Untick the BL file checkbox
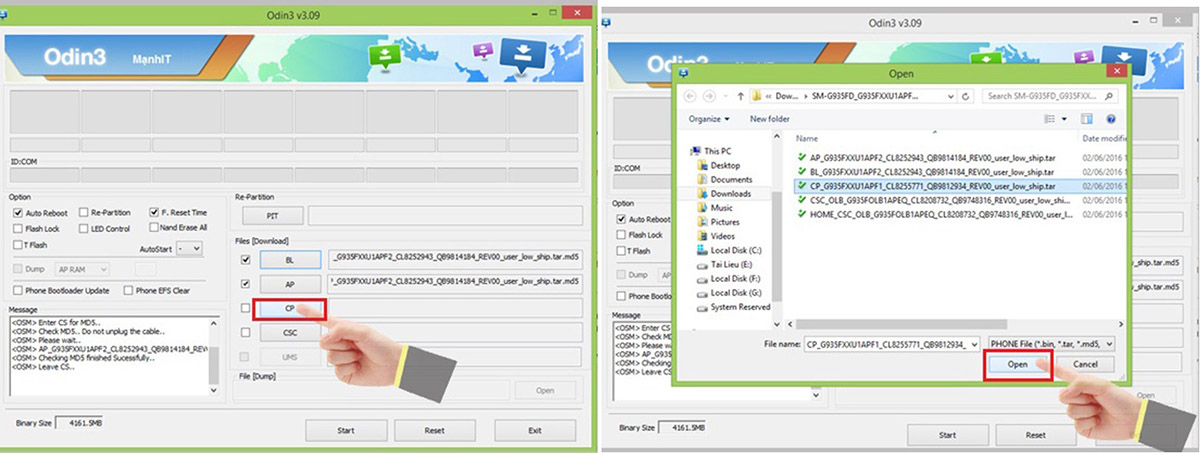Viewport: 1200px width, 453px height. point(246,259)
